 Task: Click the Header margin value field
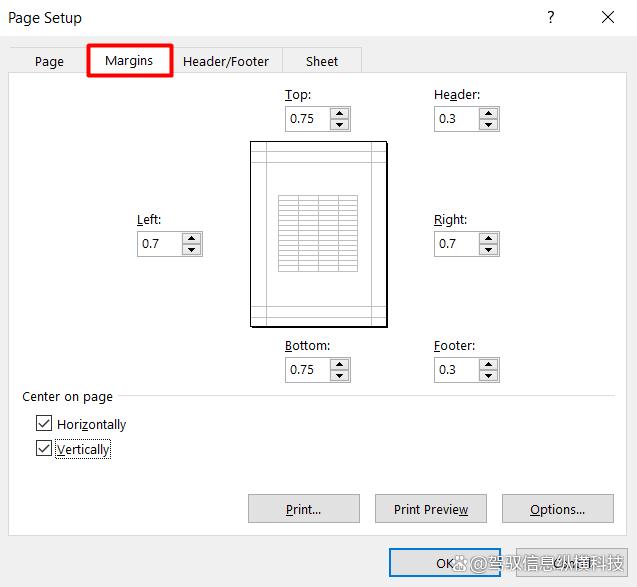457,119
